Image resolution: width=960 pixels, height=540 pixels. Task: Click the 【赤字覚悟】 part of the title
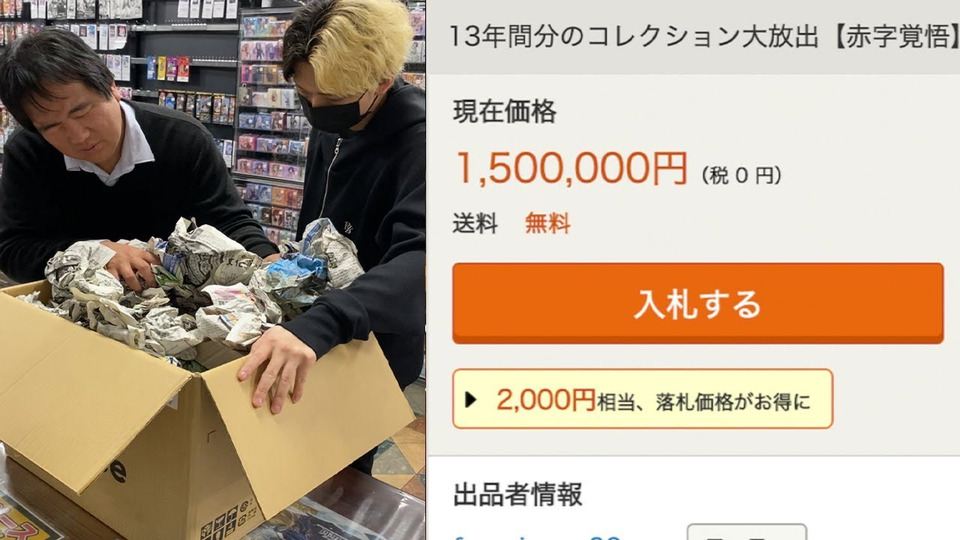pyautogui.click(x=891, y=37)
